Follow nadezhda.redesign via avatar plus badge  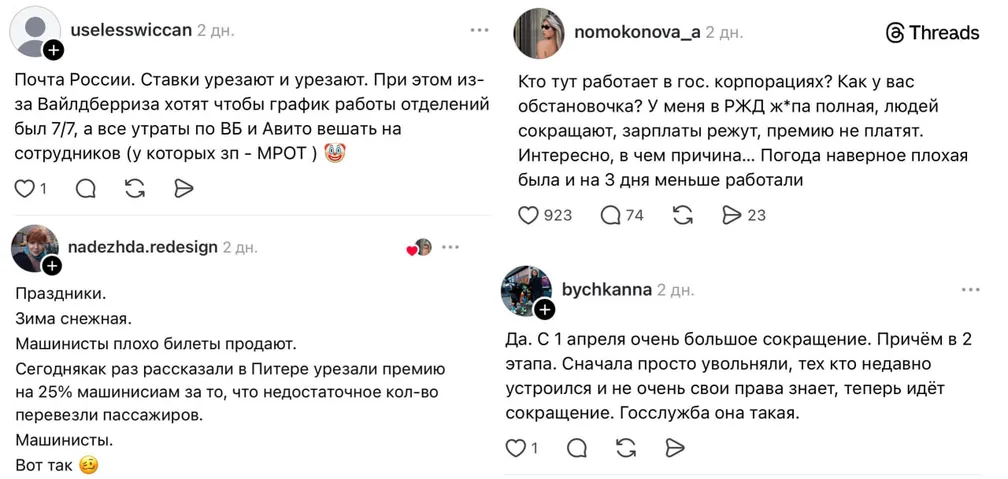52,266
